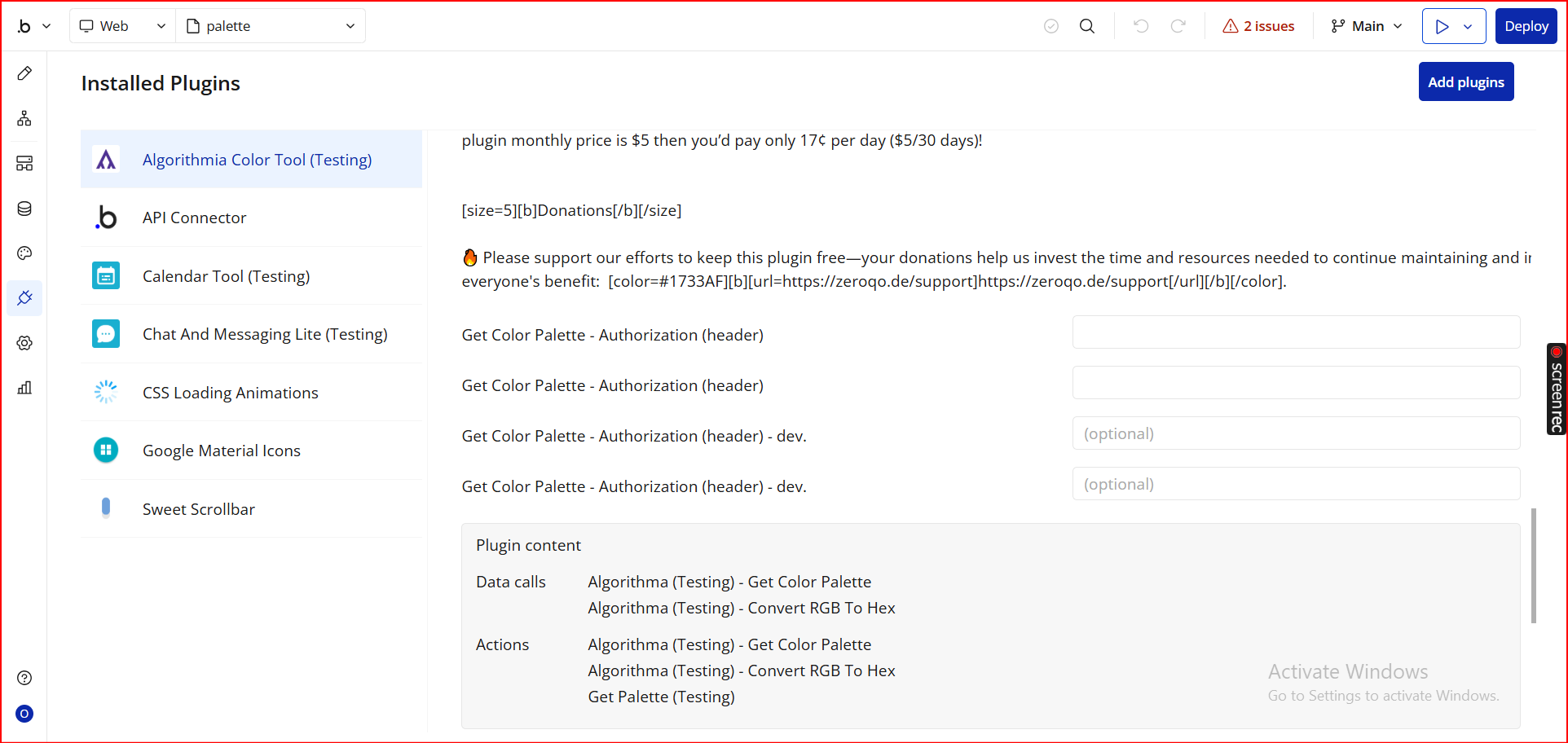The width and height of the screenshot is (1568, 743).
Task: Select Calendar Tool (Testing) plugin
Action: pos(226,276)
